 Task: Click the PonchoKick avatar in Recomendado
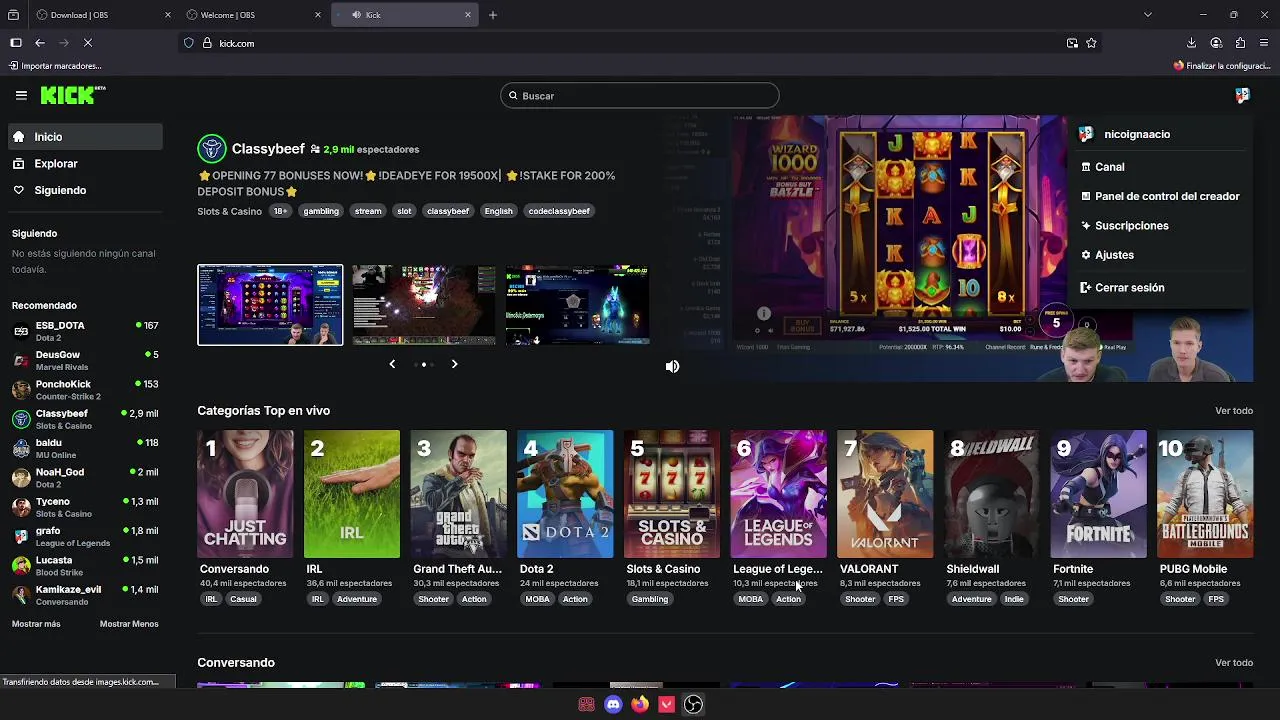[x=21, y=390]
